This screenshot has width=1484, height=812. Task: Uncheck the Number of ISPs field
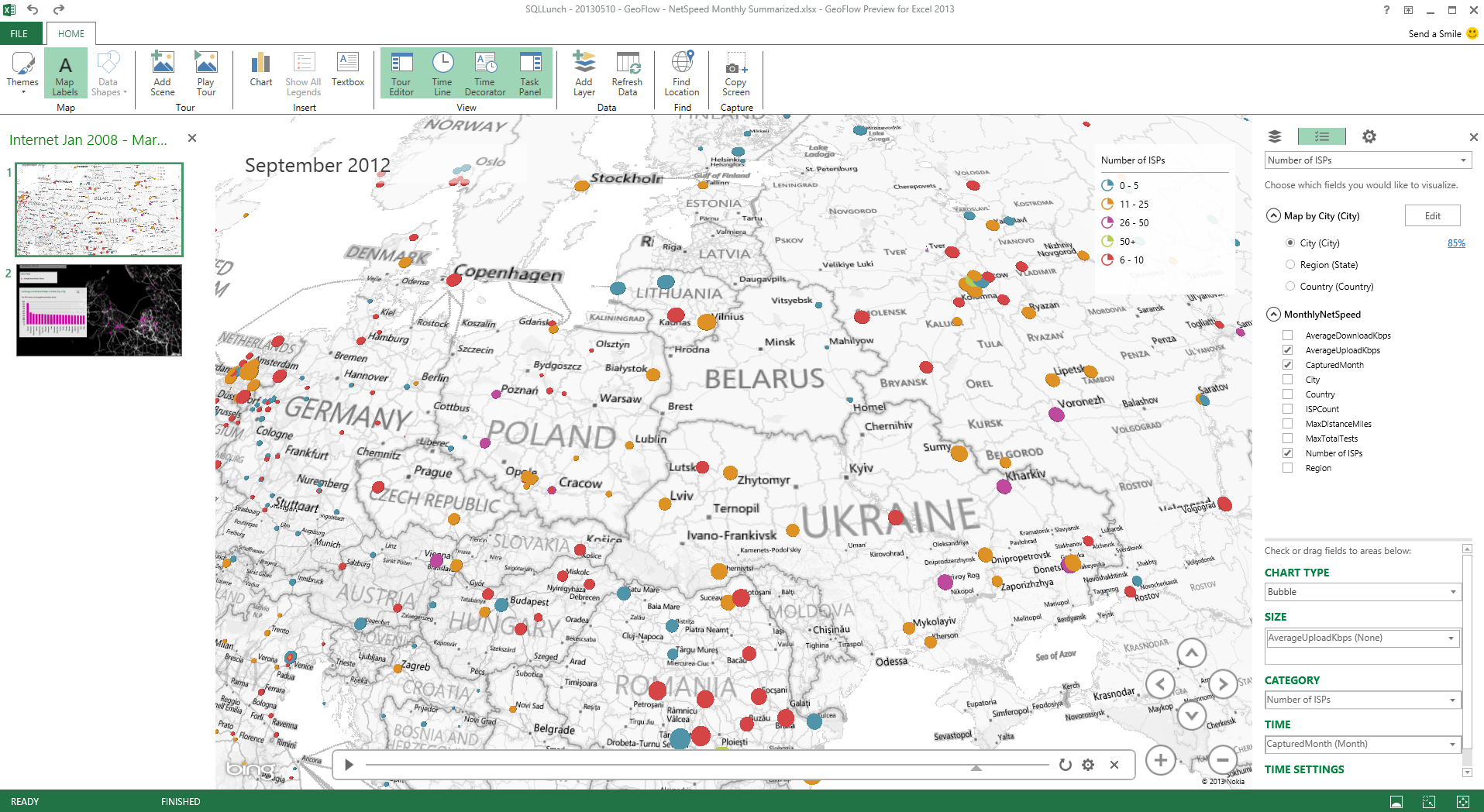click(x=1287, y=453)
